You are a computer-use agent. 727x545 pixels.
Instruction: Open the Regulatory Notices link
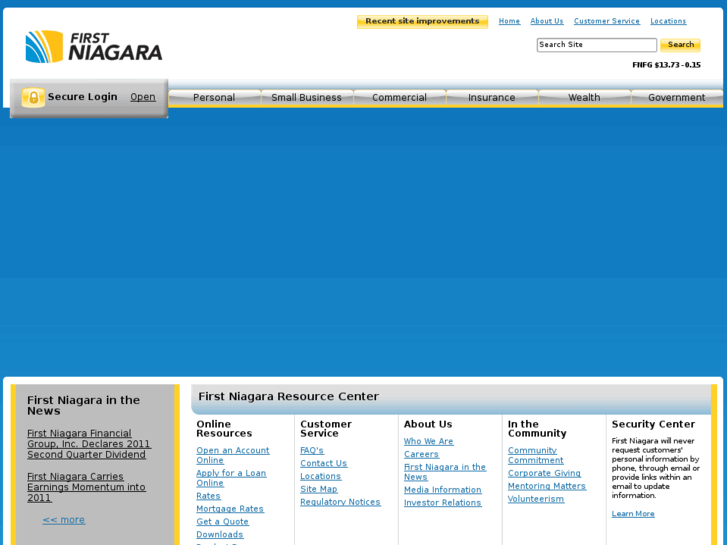click(340, 502)
